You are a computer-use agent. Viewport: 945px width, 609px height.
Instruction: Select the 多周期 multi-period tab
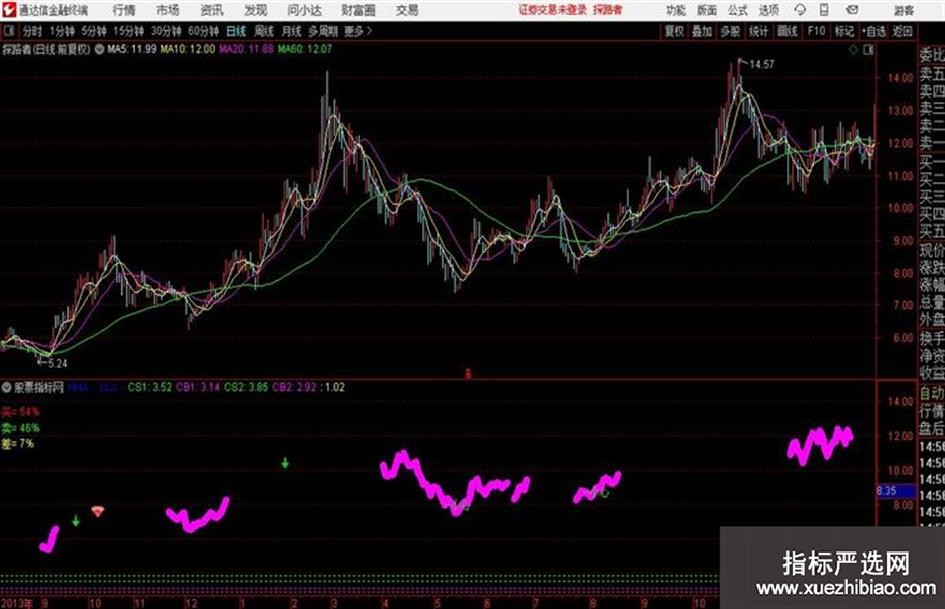pyautogui.click(x=323, y=31)
